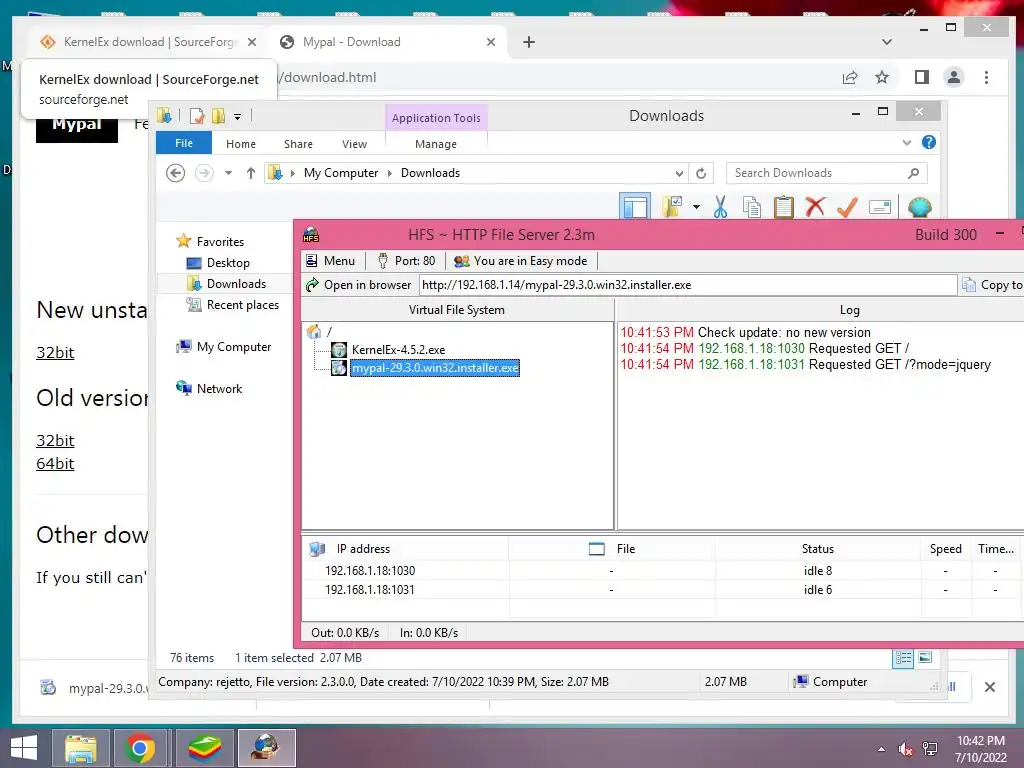Click the red X Delete icon in Explorer
The image size is (1024, 768).
[x=815, y=207]
